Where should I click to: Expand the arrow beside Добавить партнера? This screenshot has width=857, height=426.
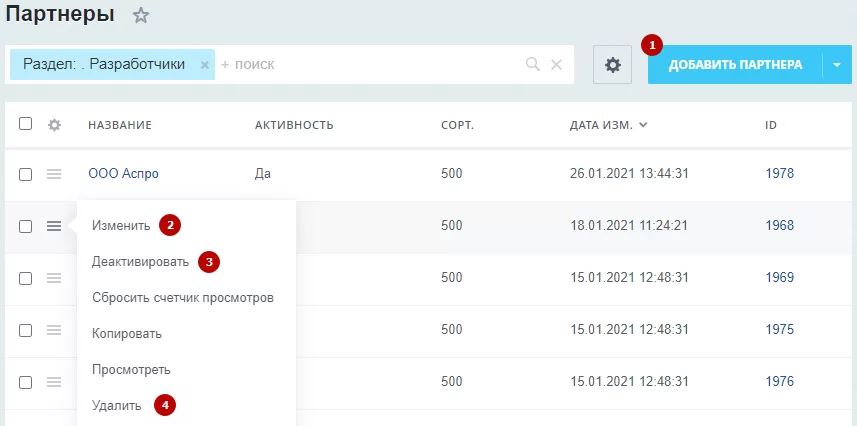point(837,65)
